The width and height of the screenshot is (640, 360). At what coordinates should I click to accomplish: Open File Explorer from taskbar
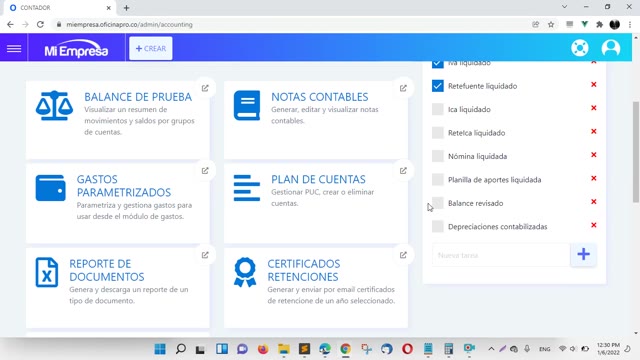click(284, 349)
